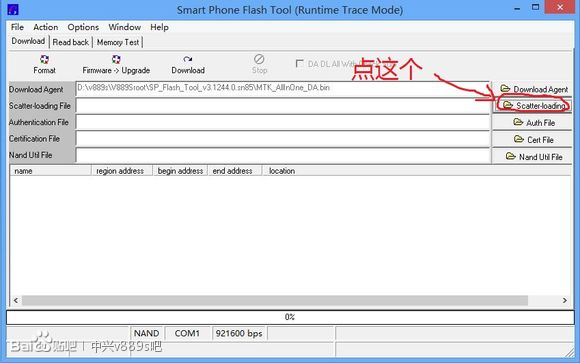The height and width of the screenshot is (363, 580).
Task: Open the Options menu
Action: (83, 27)
